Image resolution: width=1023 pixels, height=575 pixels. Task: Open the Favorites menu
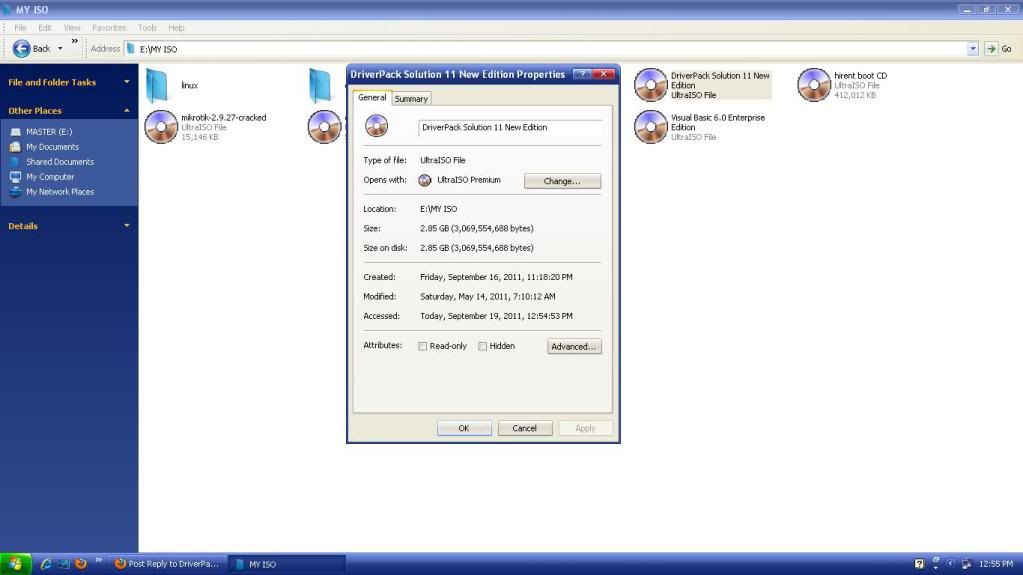coord(109,28)
